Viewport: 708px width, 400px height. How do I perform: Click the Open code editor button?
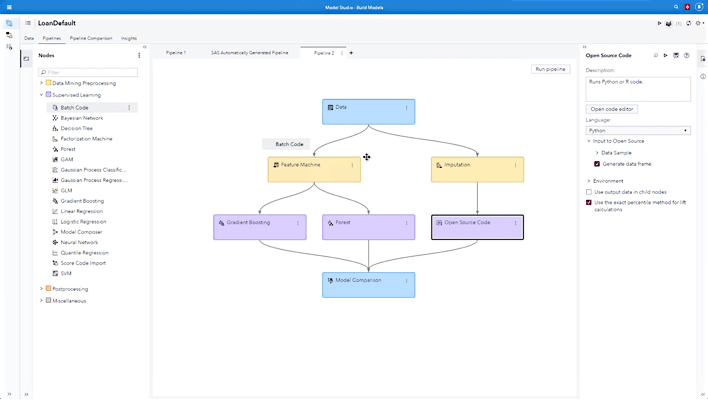coord(612,109)
